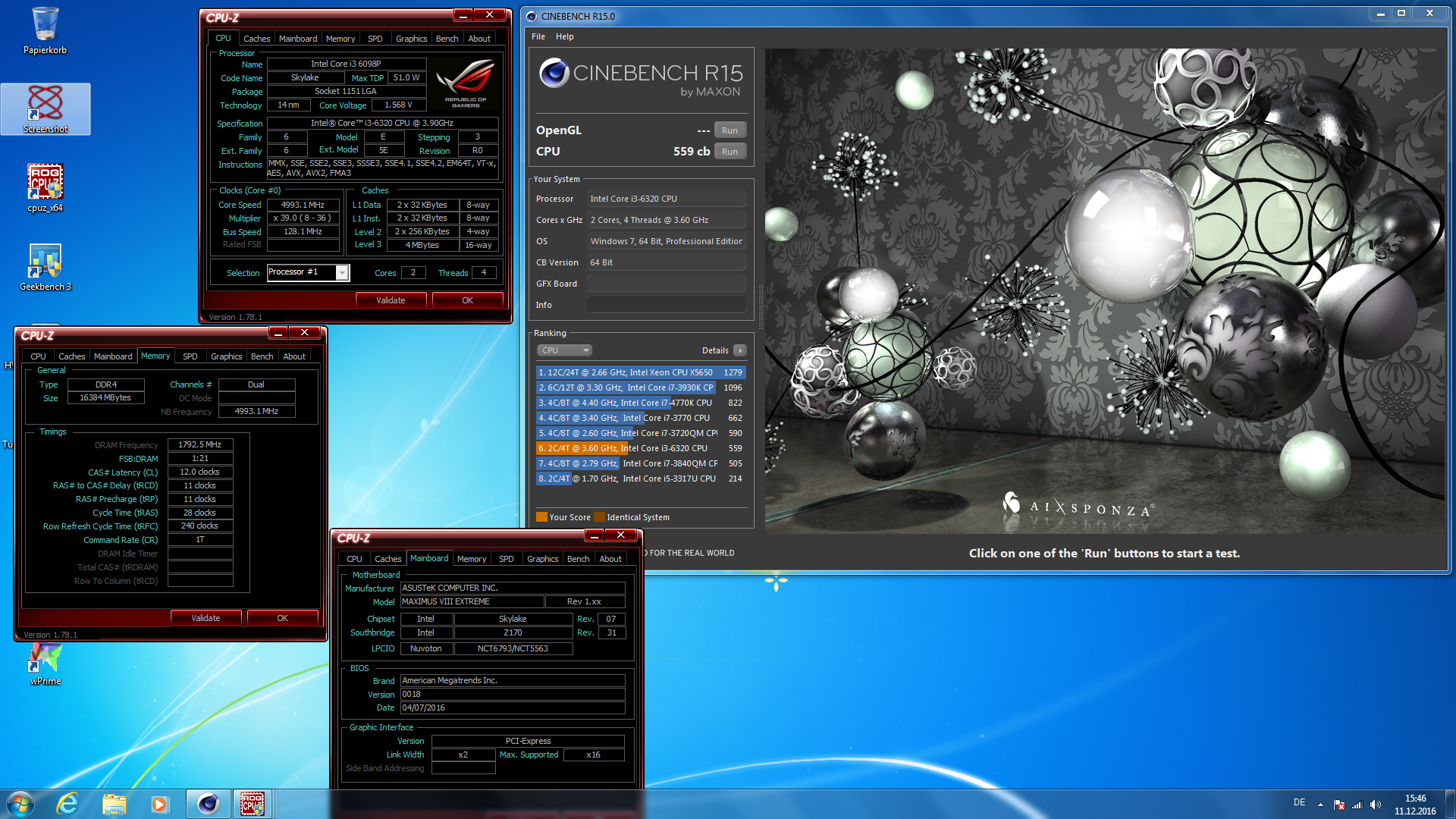Launch Windows Media Player from taskbar
1456x819 pixels.
(159, 804)
